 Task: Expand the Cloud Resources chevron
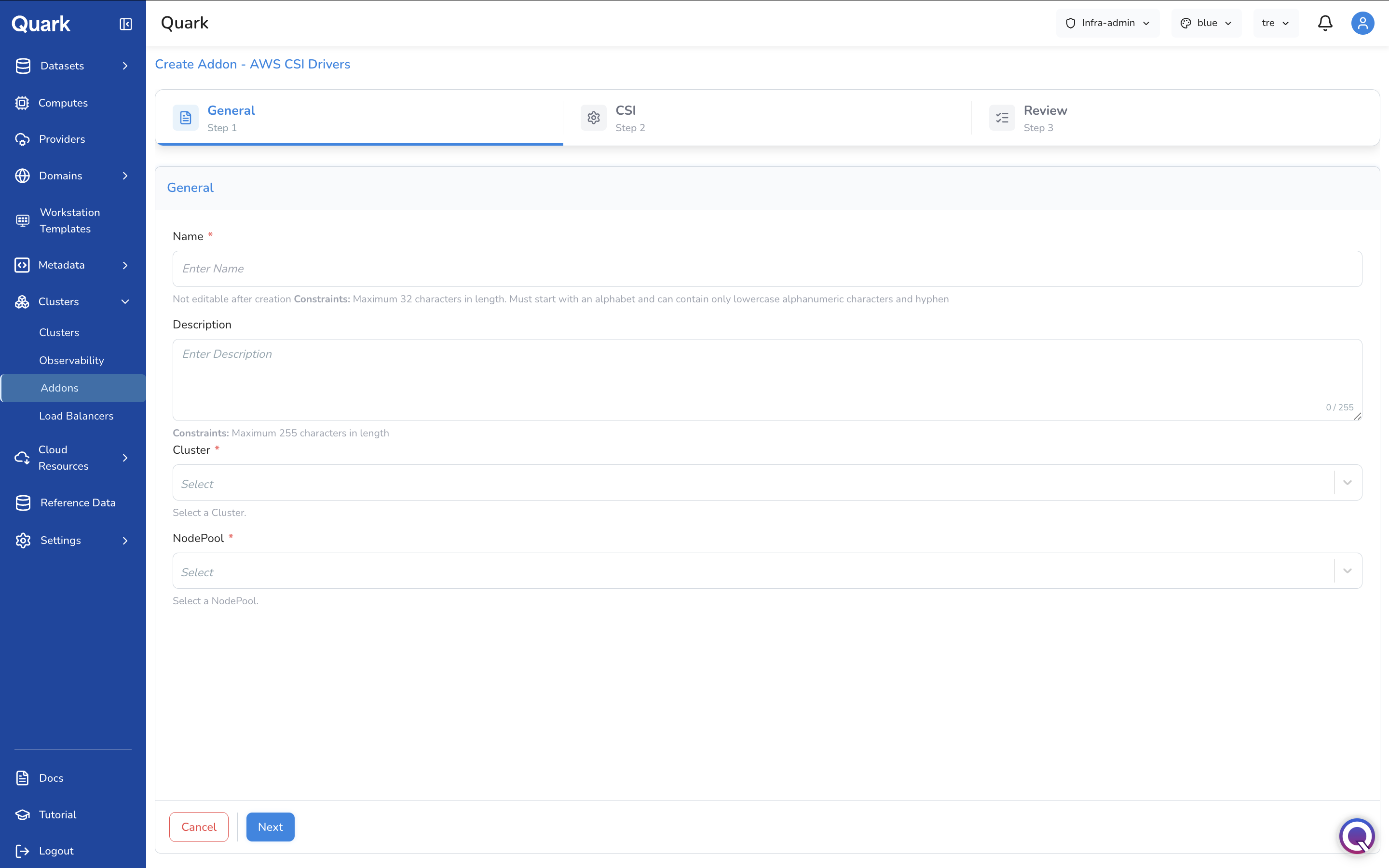tap(125, 458)
